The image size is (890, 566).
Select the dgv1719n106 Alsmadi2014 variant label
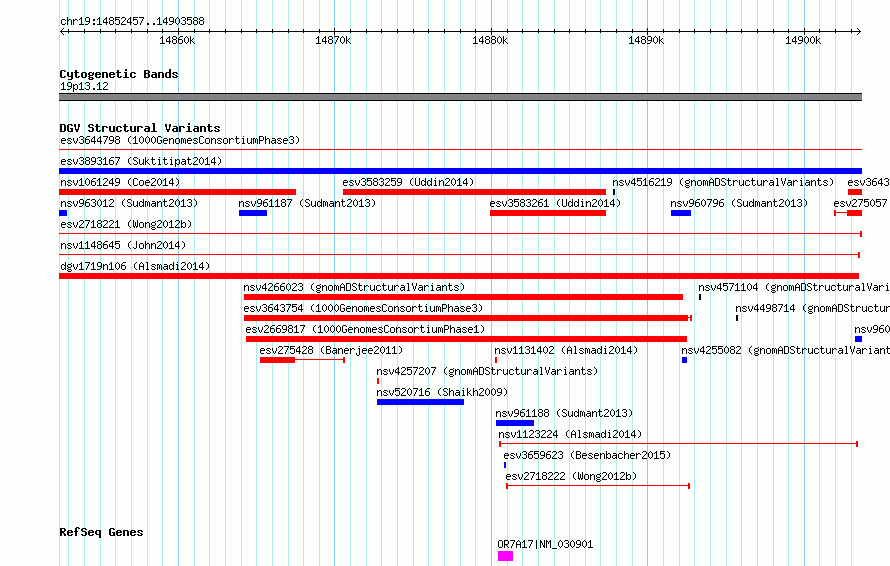tap(135, 266)
